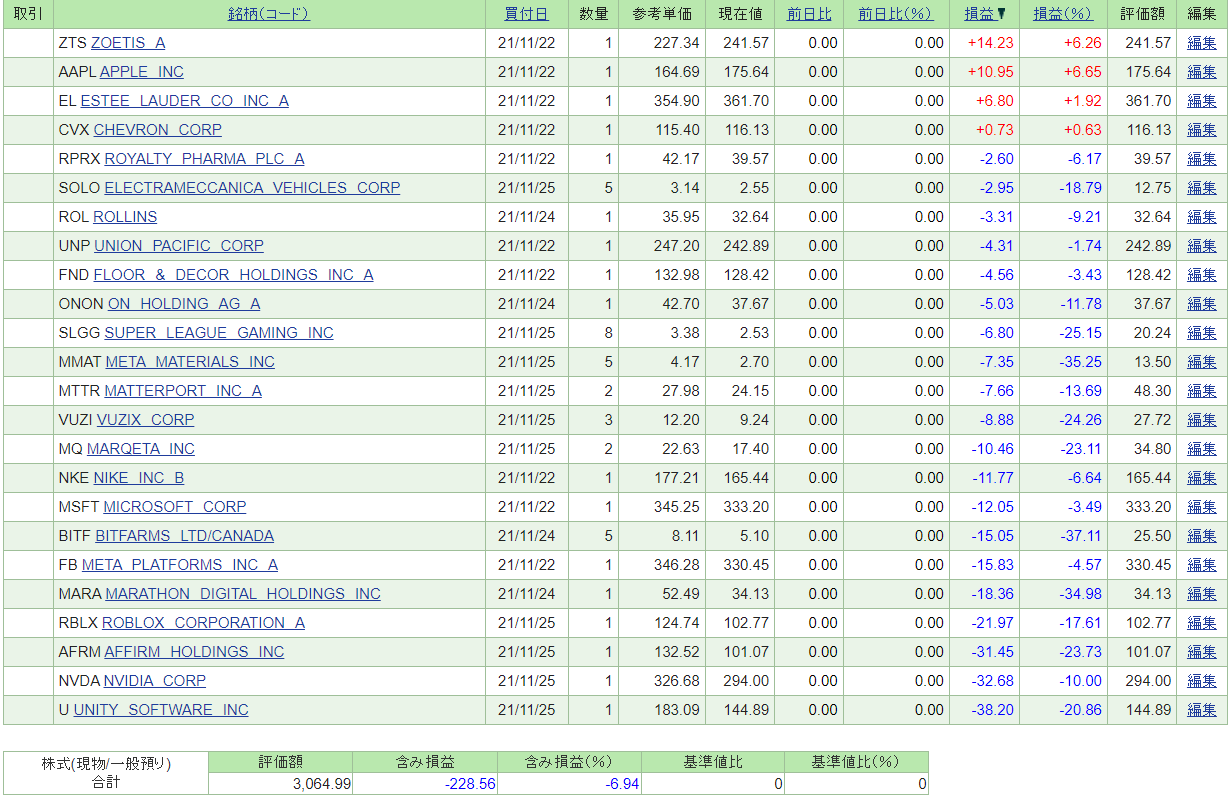Sort by the 前日比(%) column header
Image resolution: width=1229 pixels, height=795 pixels.
pyautogui.click(x=895, y=14)
